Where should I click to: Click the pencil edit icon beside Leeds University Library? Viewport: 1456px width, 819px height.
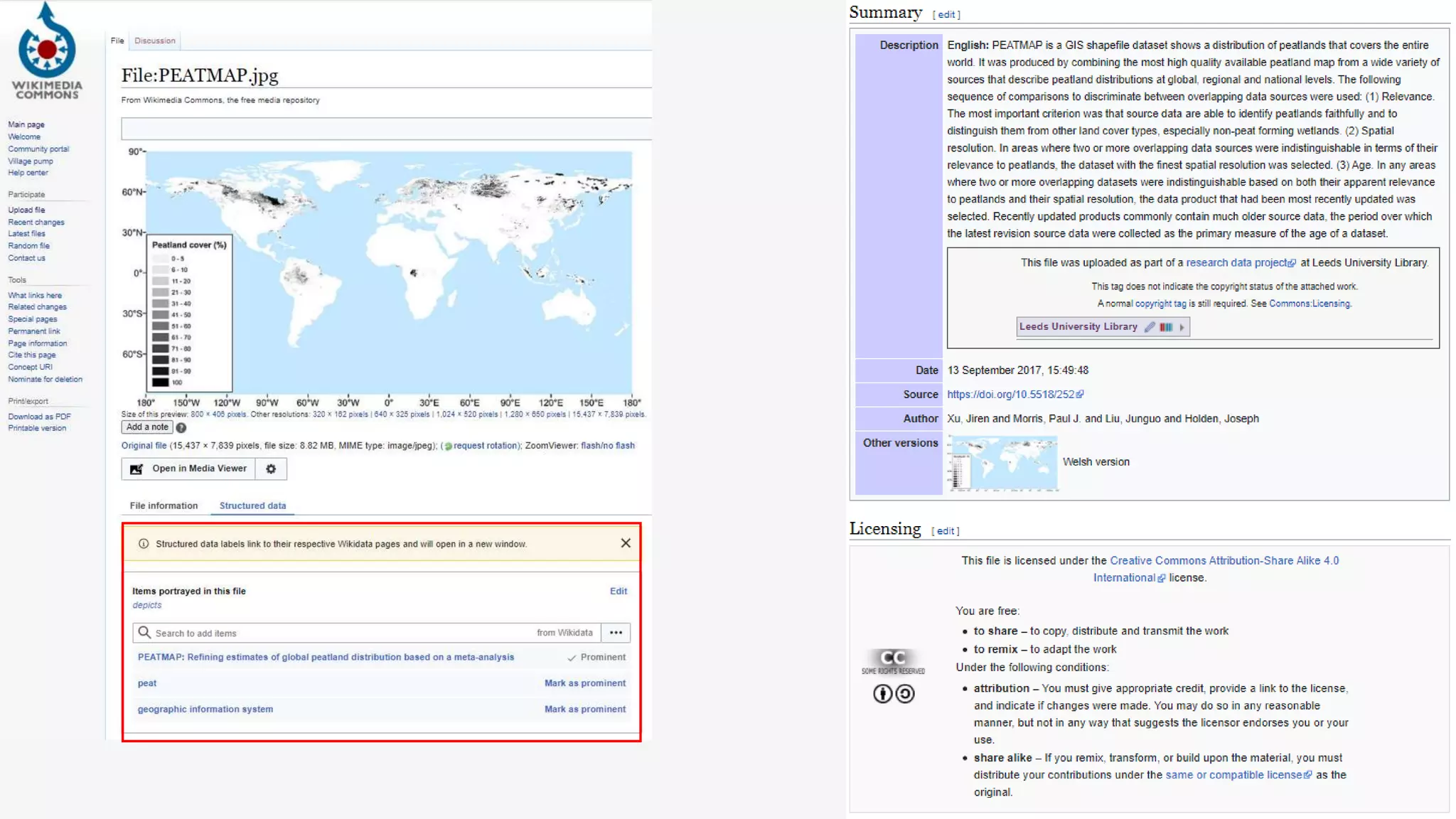pyautogui.click(x=1150, y=327)
